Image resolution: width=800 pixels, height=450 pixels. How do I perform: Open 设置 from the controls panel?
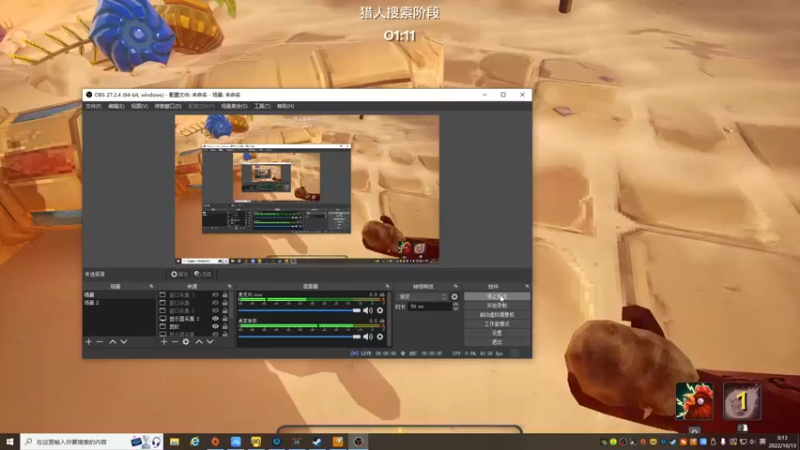point(497,333)
